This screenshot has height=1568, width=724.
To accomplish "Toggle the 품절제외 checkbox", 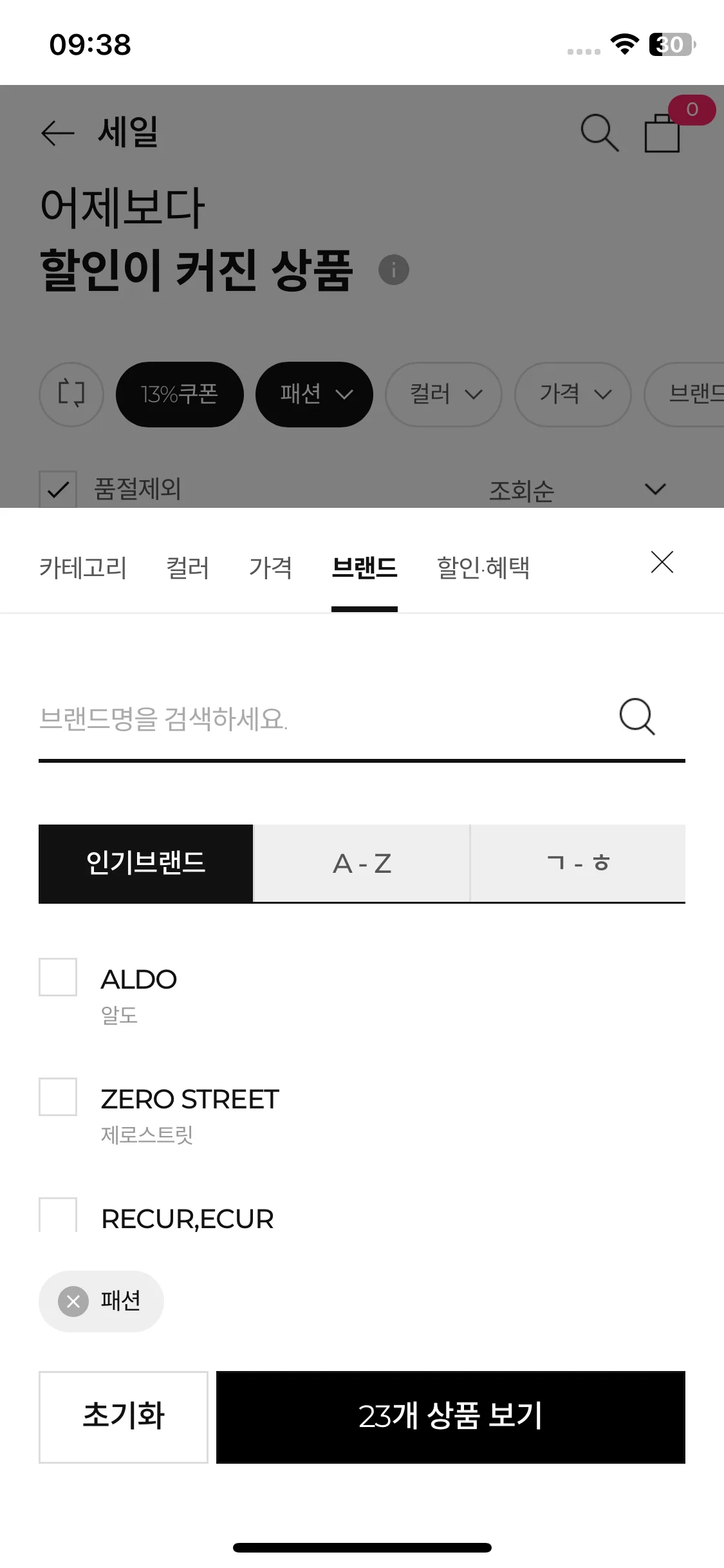I will click(x=58, y=489).
